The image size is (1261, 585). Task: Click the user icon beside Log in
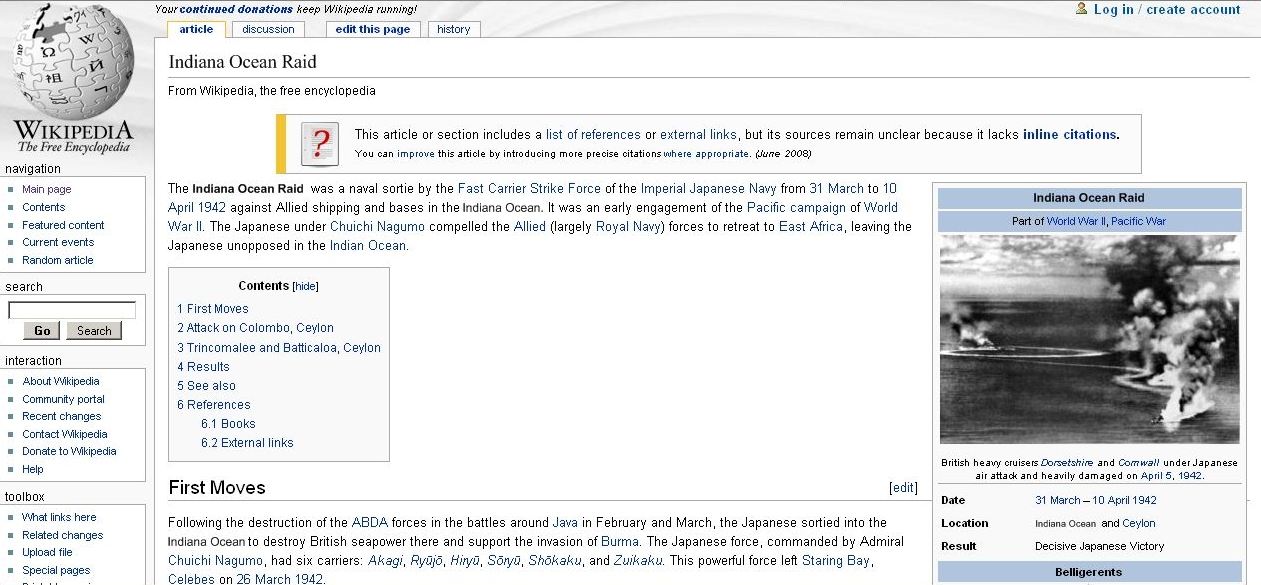[1081, 8]
